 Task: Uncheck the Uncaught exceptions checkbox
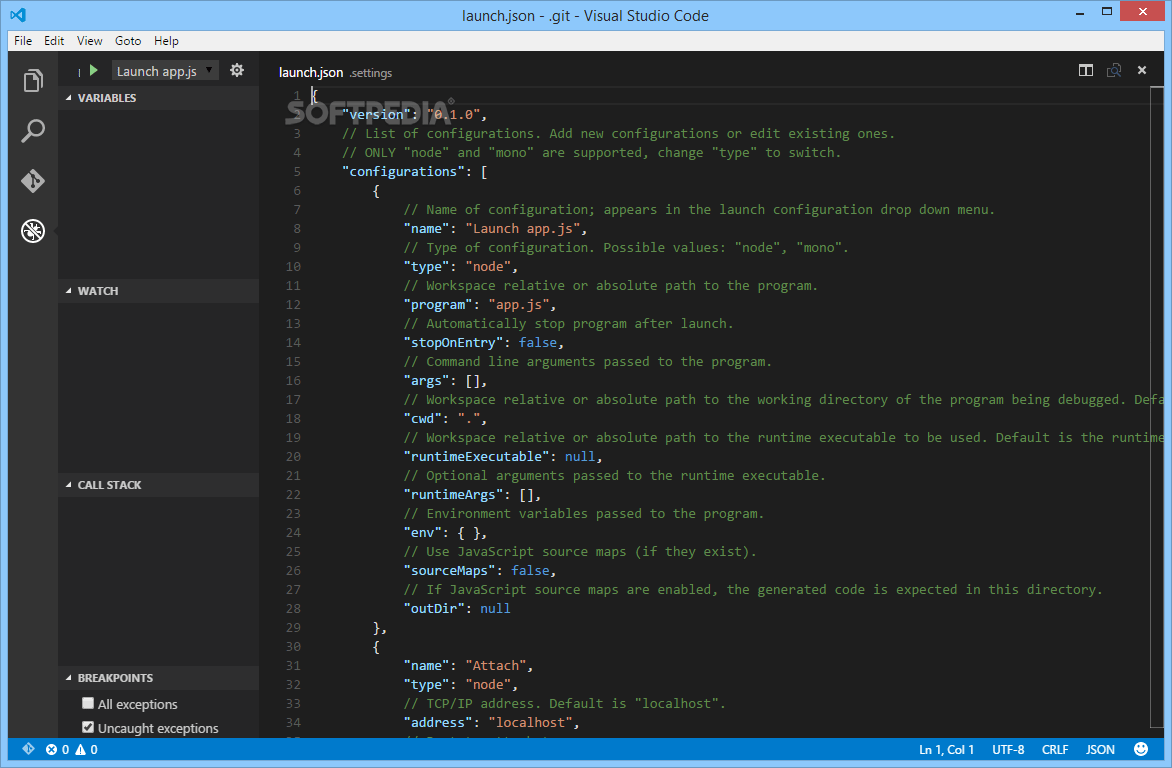88,728
